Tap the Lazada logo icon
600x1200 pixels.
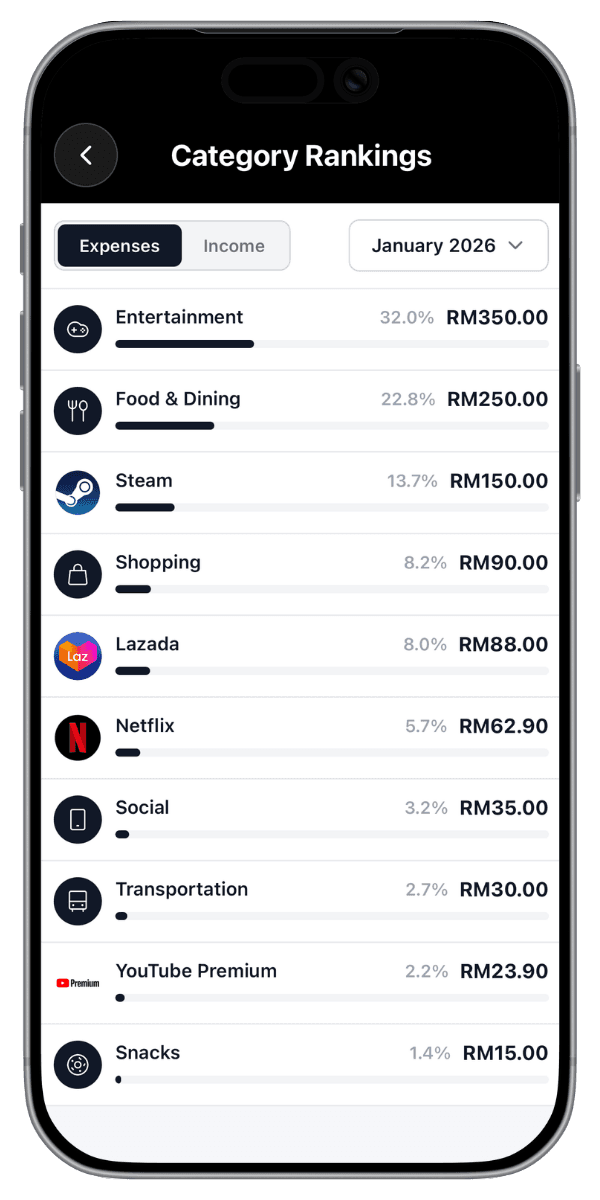tap(77, 656)
